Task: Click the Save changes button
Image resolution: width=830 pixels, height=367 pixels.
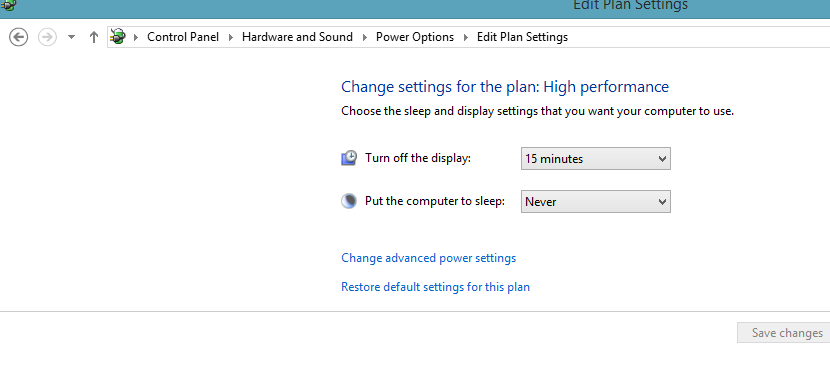Action: 785,333
